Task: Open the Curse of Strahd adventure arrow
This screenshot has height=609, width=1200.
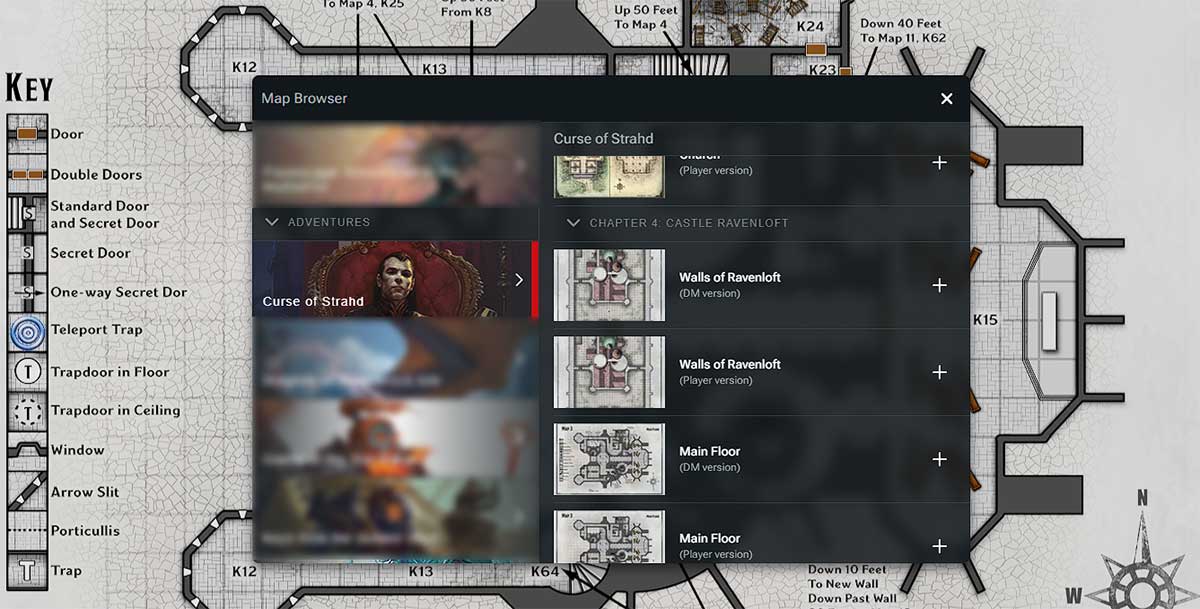Action: (x=518, y=280)
